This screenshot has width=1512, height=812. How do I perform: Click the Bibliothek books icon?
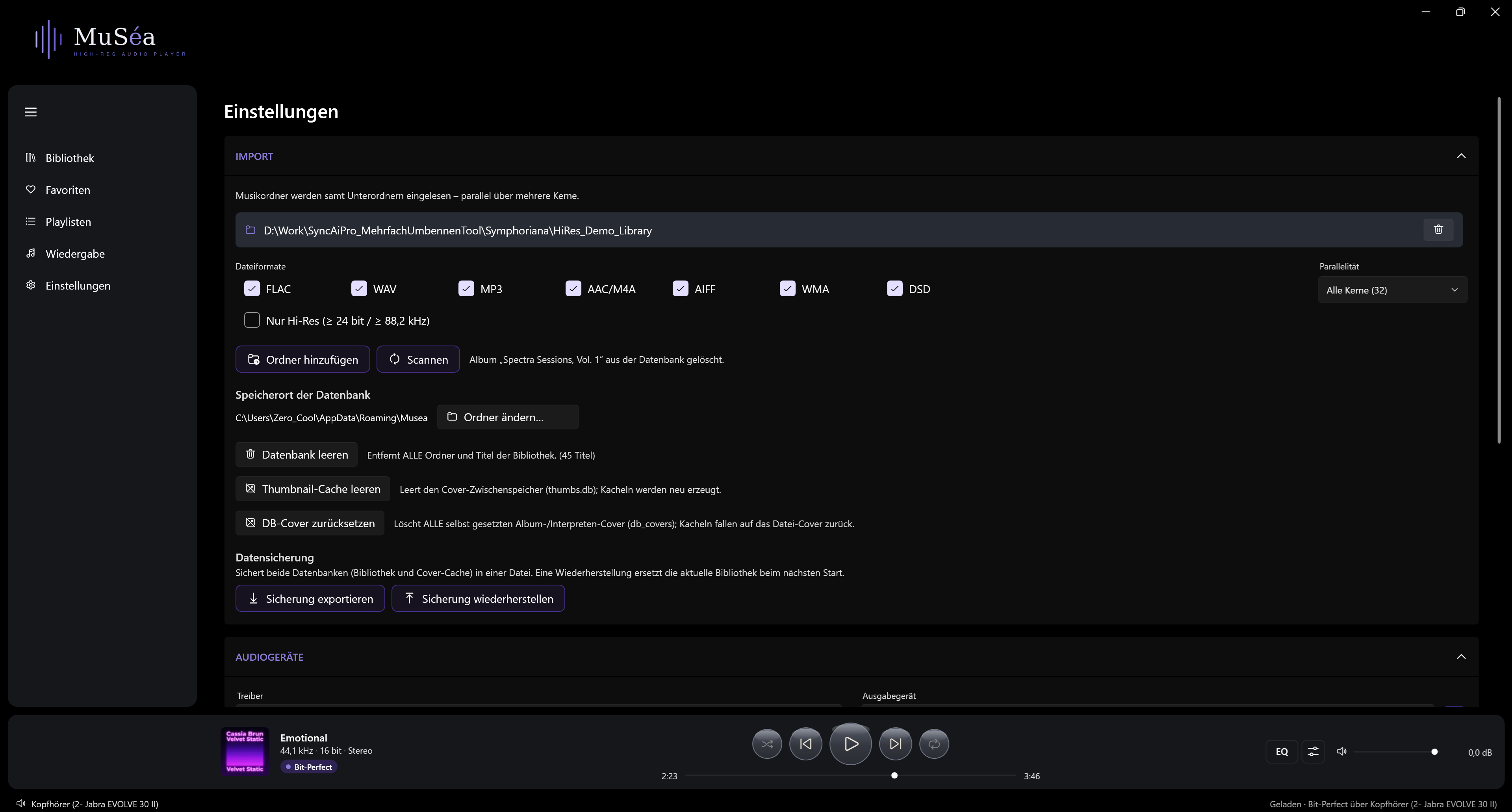(x=30, y=157)
